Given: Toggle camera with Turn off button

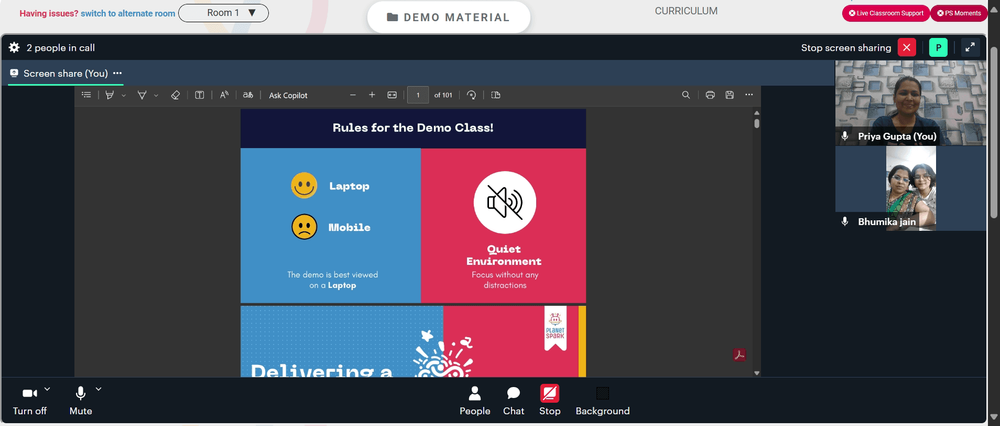Looking at the screenshot, I should [x=29, y=401].
